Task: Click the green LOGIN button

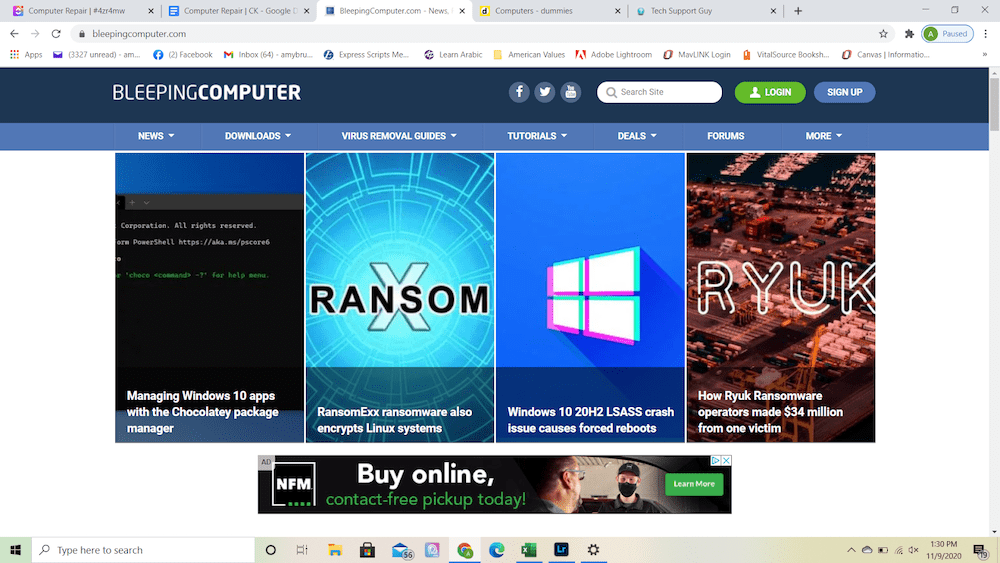Action: click(770, 92)
